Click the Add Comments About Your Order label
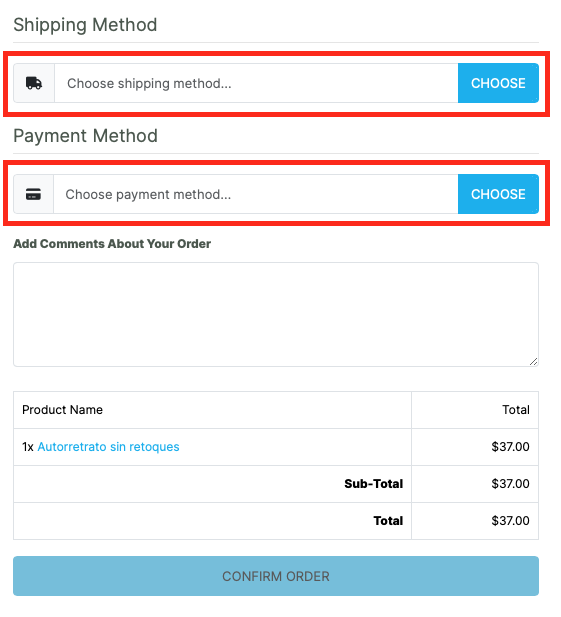This screenshot has width=561, height=617. coord(112,244)
